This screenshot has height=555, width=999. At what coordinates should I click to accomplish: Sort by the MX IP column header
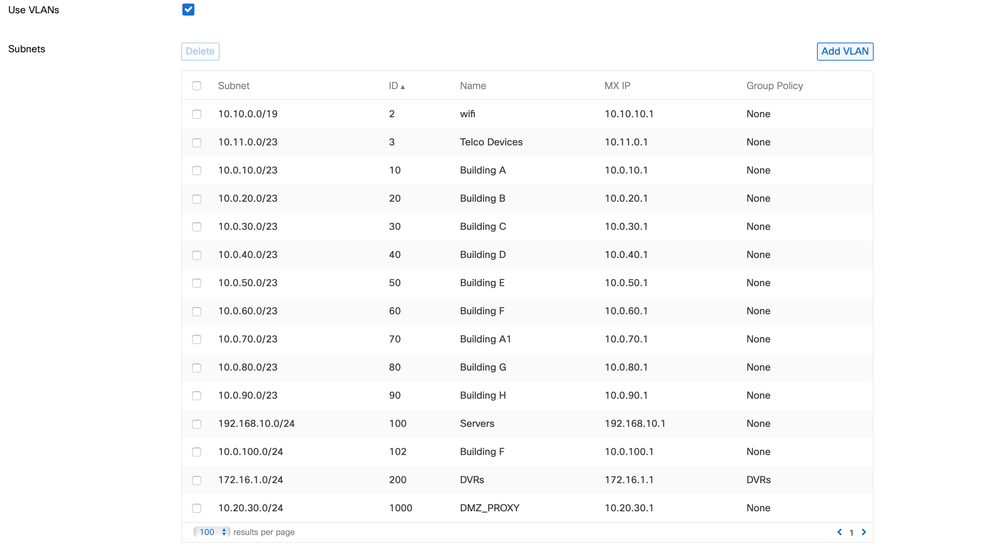[x=617, y=86]
